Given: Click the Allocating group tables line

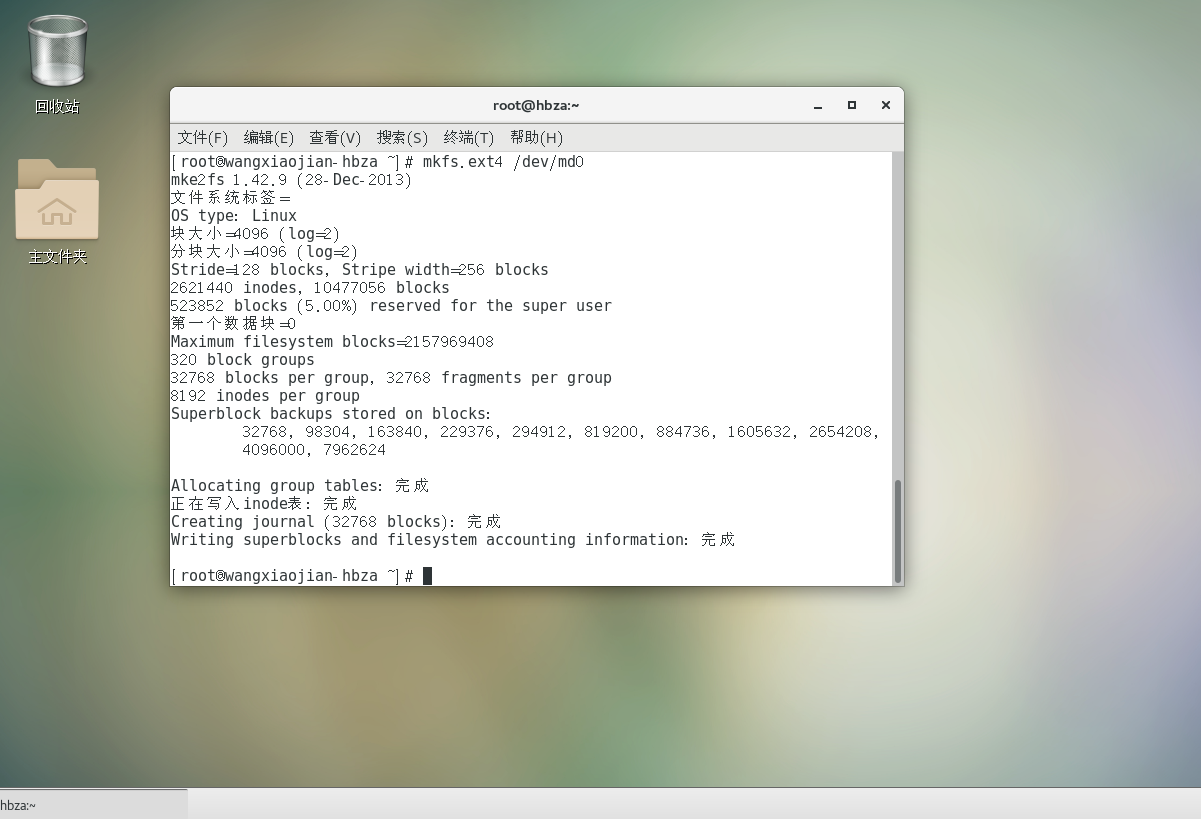Looking at the screenshot, I should pos(300,486).
